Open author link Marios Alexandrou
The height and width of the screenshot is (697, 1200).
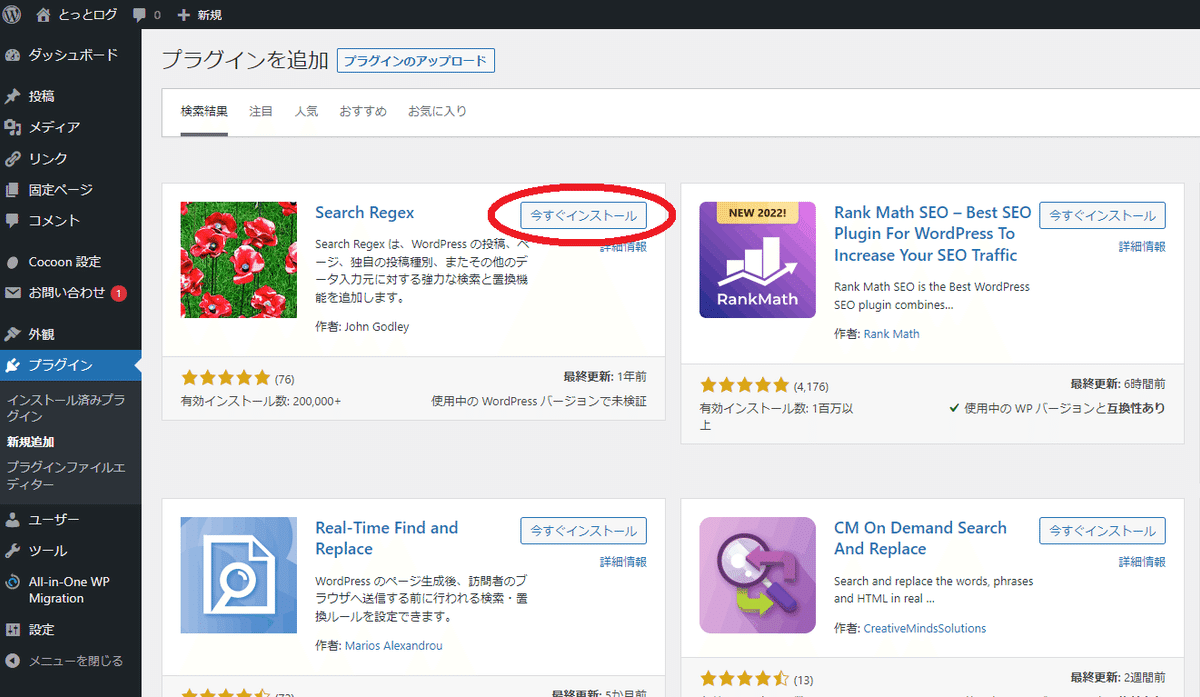(x=393, y=645)
